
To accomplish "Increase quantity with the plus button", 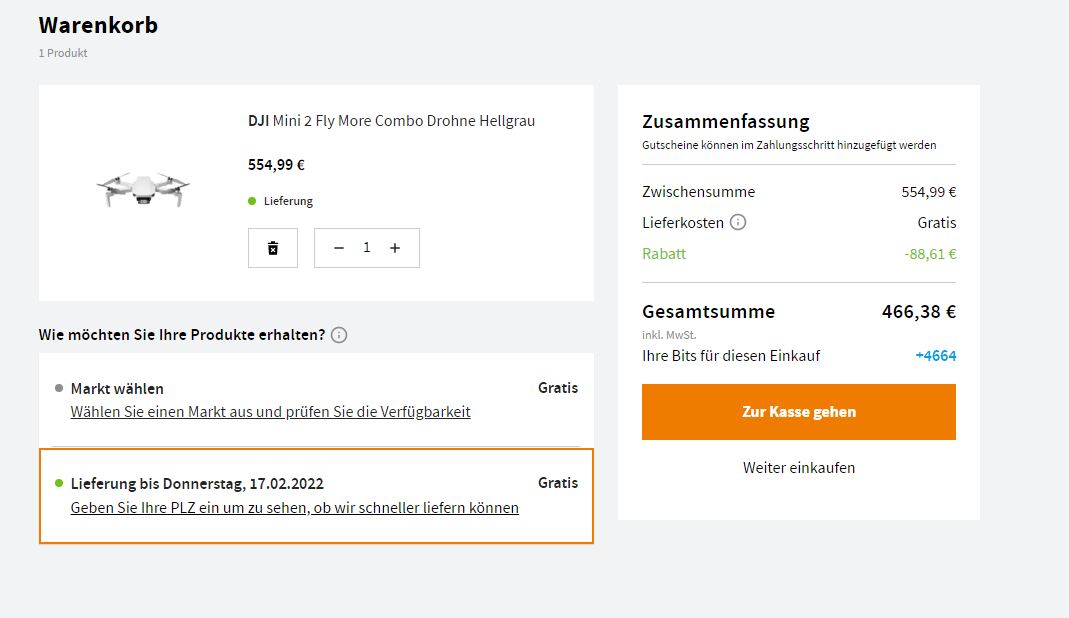I will coord(395,248).
